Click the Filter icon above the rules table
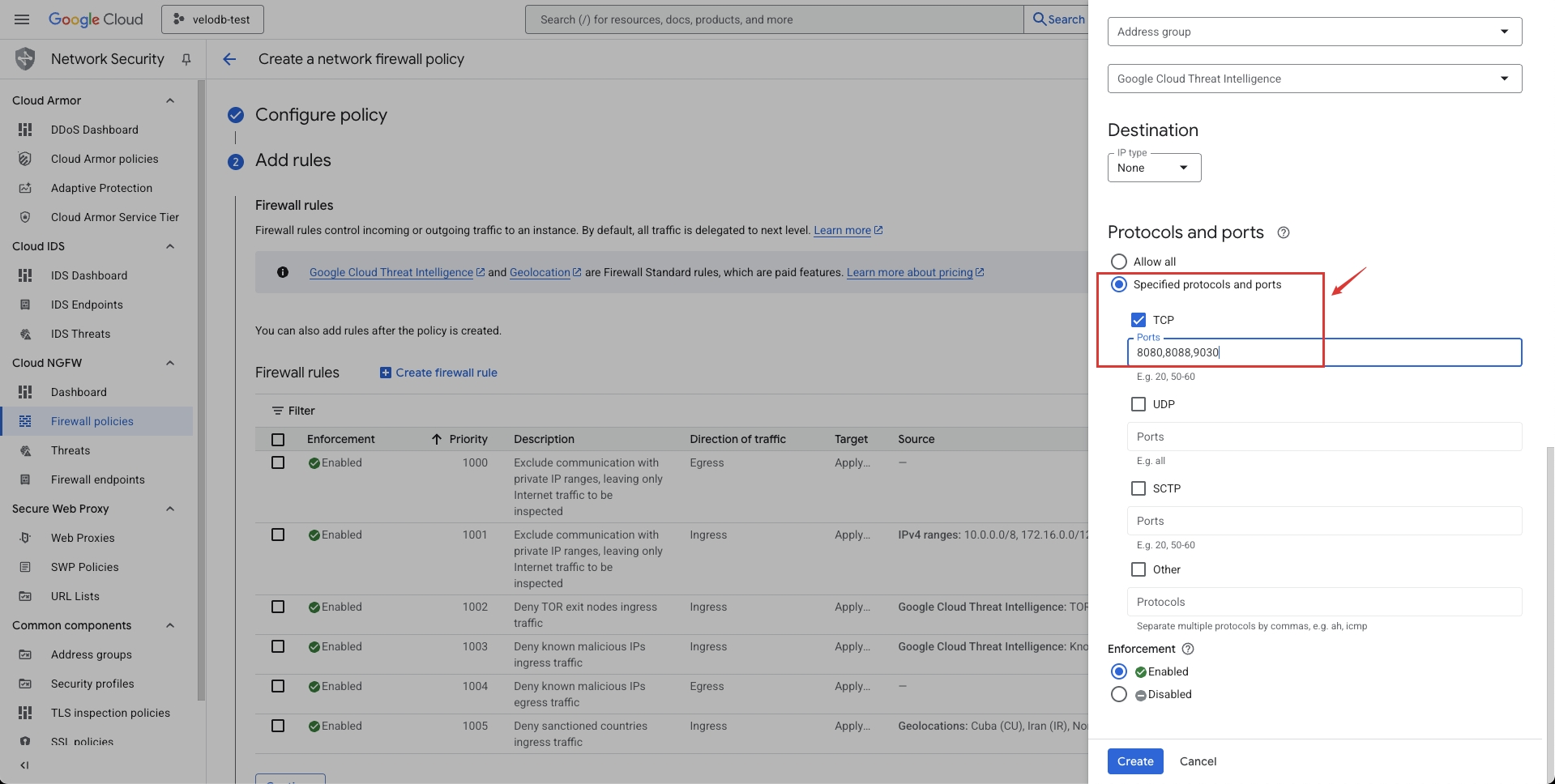 tap(277, 411)
